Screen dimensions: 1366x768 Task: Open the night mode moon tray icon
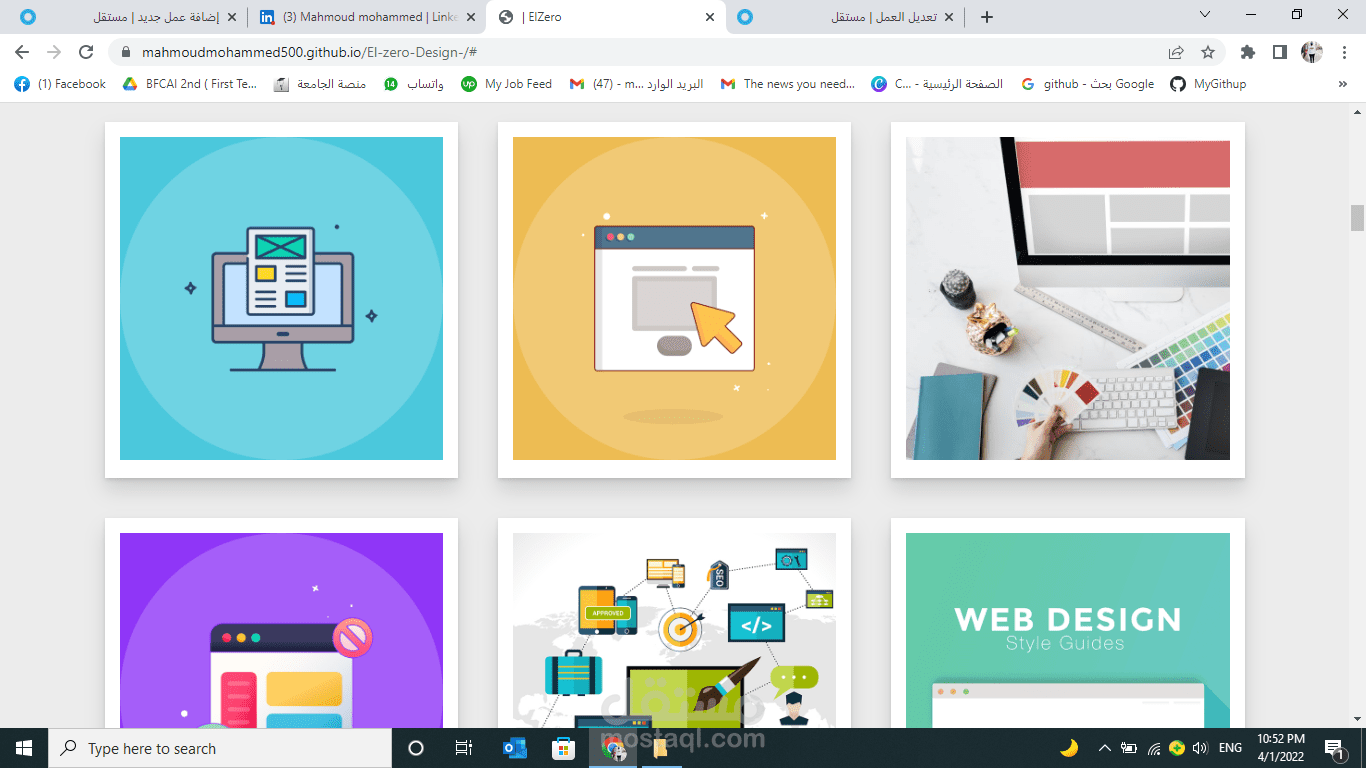[x=1069, y=748]
